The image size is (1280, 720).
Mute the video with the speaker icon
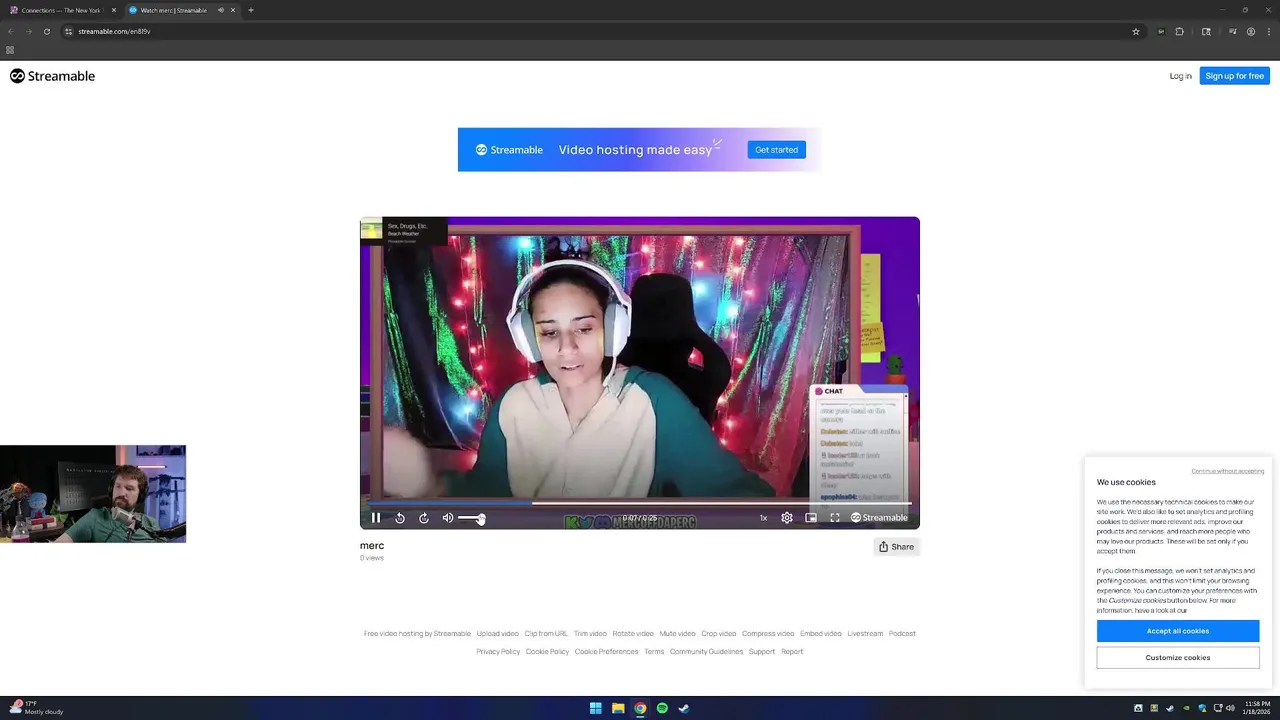(447, 517)
